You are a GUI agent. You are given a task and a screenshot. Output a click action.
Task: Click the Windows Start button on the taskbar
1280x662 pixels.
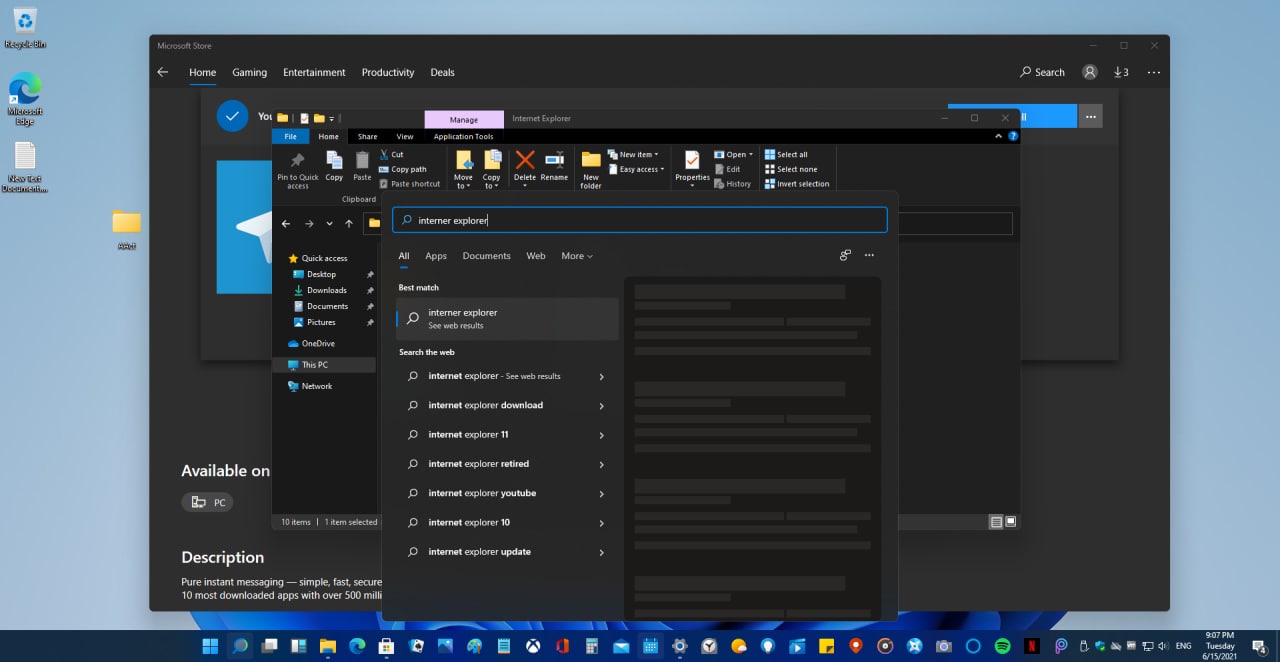tap(211, 646)
